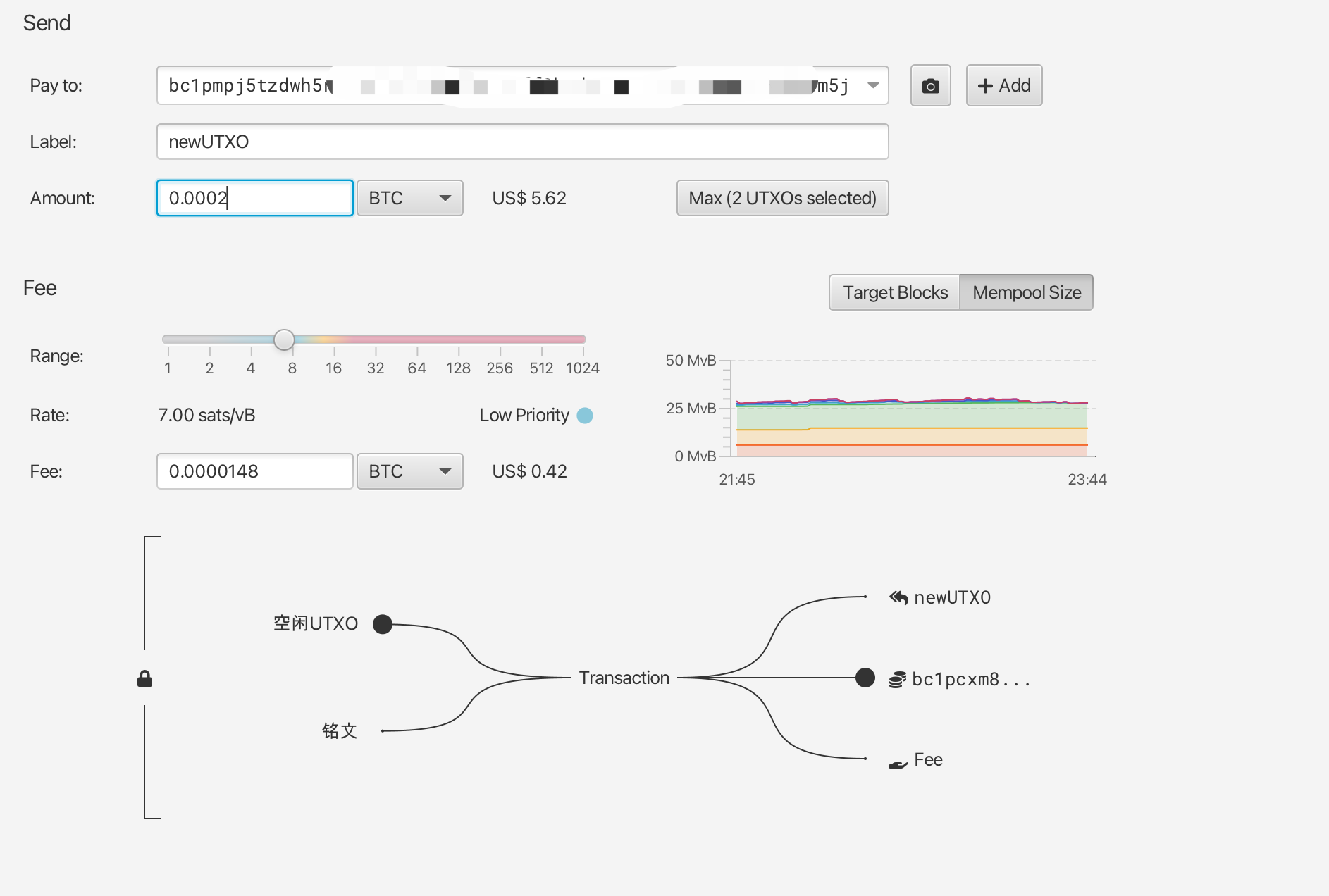Click the 空闲UTXO input node dot
Viewport: 1329px width, 896px height.
(x=383, y=624)
